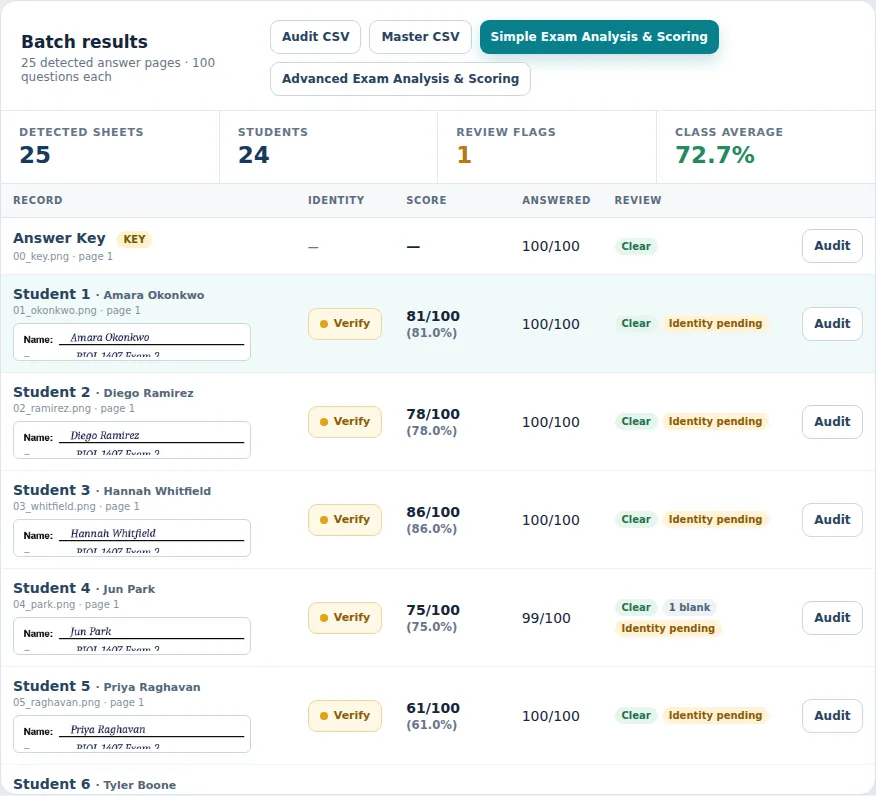Viewport: 876px width, 796px height.
Task: Verify Diego Ramirez's identity
Action: 345,422
